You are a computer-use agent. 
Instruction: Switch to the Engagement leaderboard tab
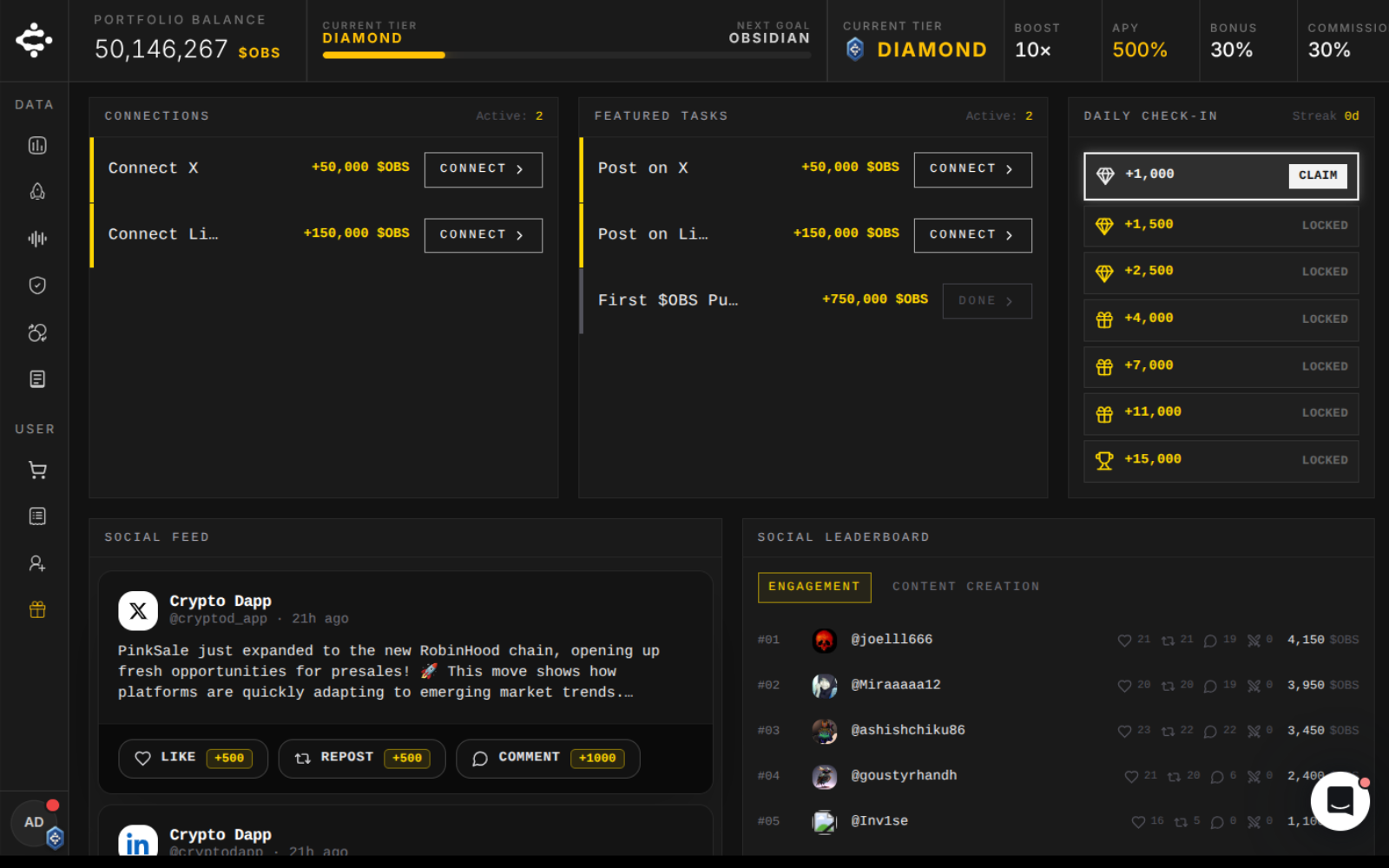(x=814, y=587)
